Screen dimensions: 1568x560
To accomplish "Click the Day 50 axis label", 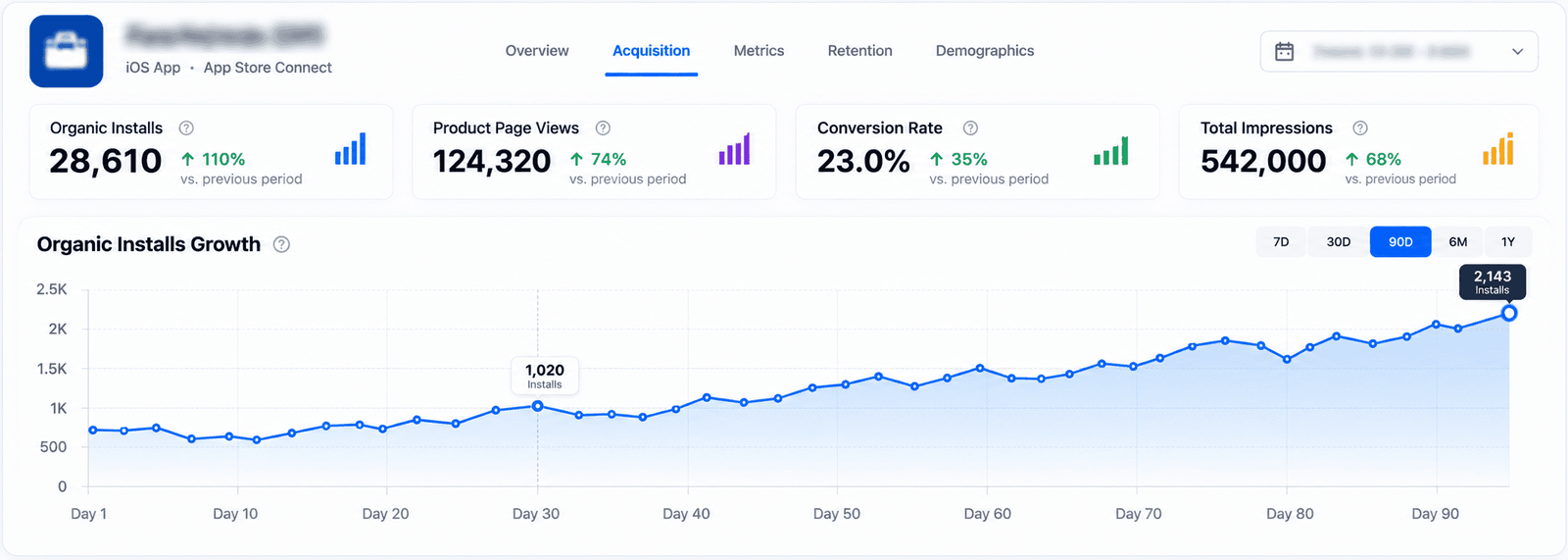I will click(x=837, y=514).
